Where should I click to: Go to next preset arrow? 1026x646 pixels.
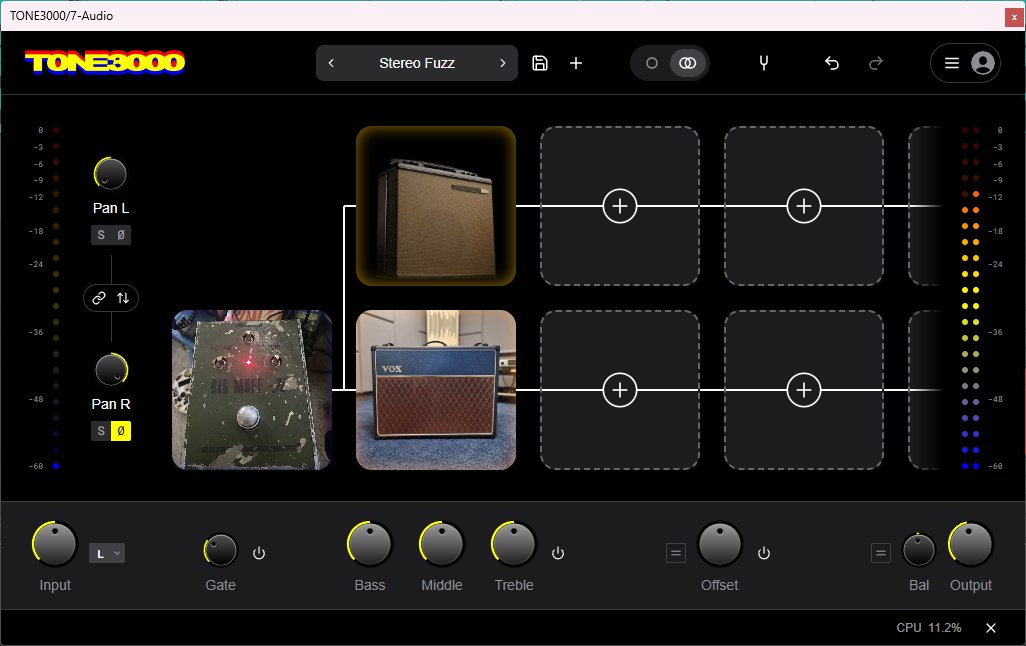click(503, 63)
